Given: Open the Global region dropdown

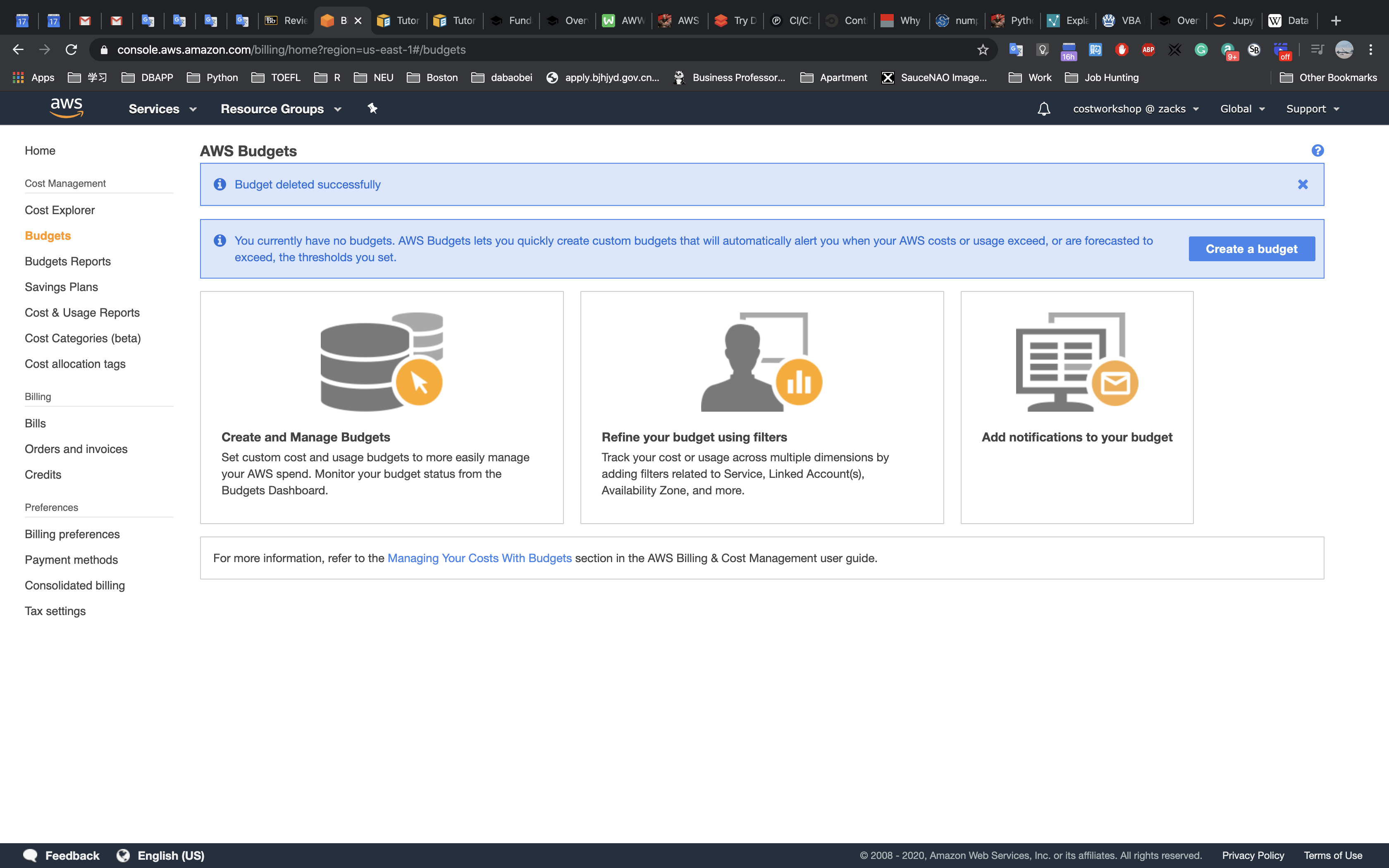Looking at the screenshot, I should pyautogui.click(x=1242, y=109).
